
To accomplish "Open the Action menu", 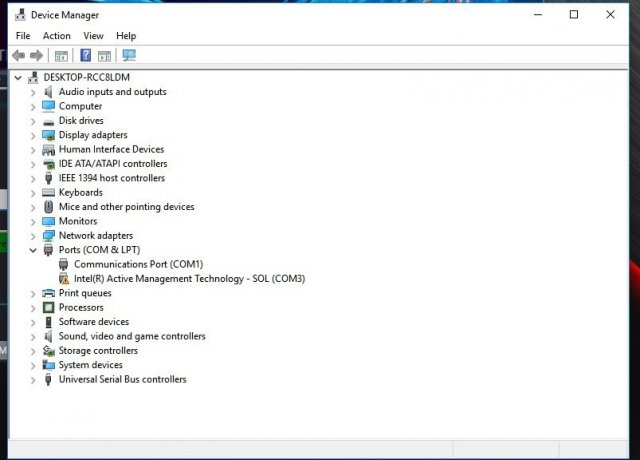I will click(x=56, y=36).
